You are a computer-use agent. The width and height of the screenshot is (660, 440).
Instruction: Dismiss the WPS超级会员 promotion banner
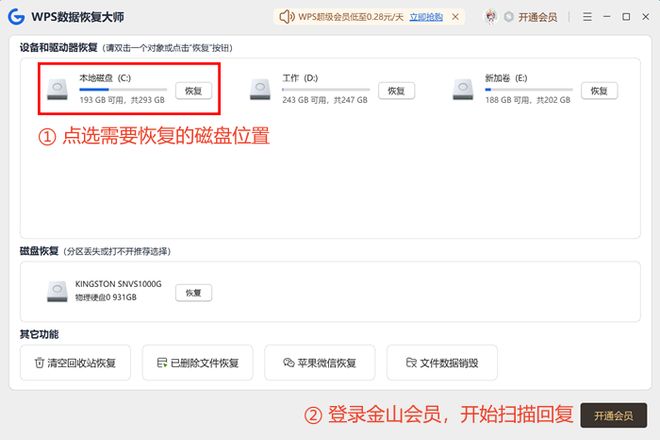point(455,17)
